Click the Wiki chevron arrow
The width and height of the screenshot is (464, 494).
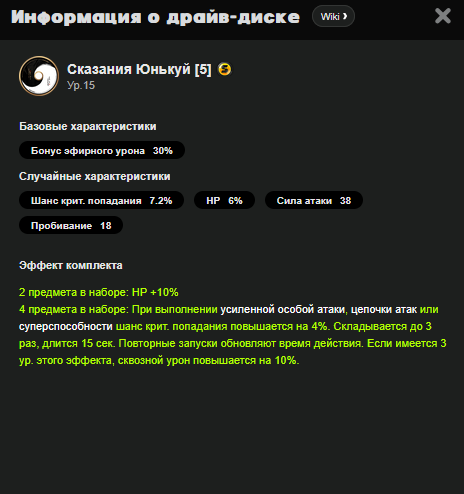[x=345, y=16]
